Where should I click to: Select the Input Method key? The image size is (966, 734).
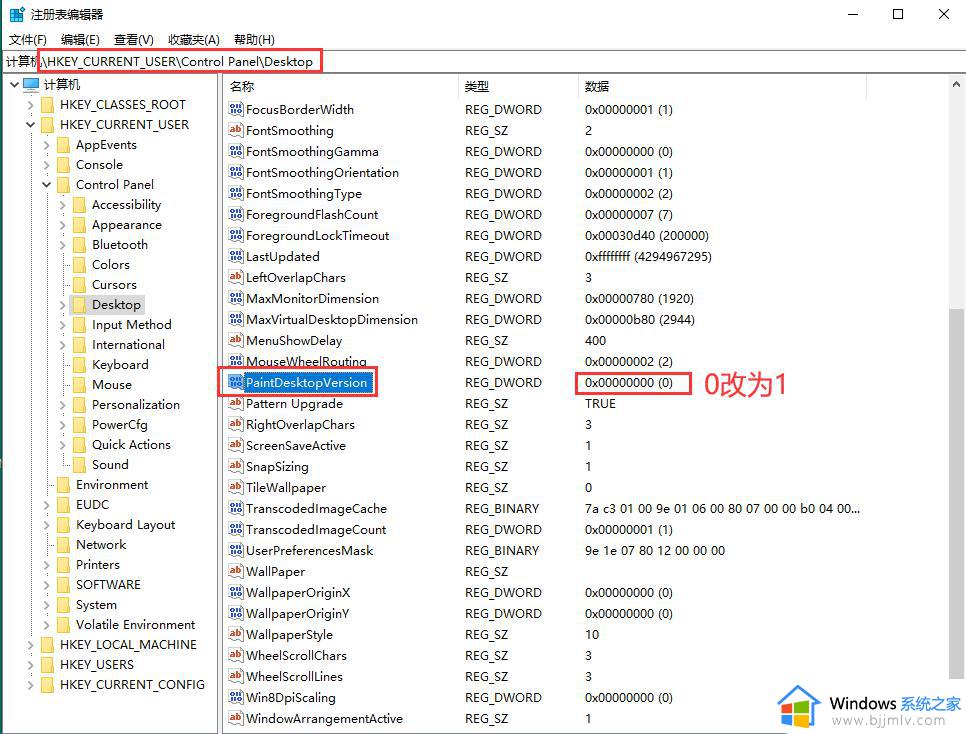tap(132, 325)
